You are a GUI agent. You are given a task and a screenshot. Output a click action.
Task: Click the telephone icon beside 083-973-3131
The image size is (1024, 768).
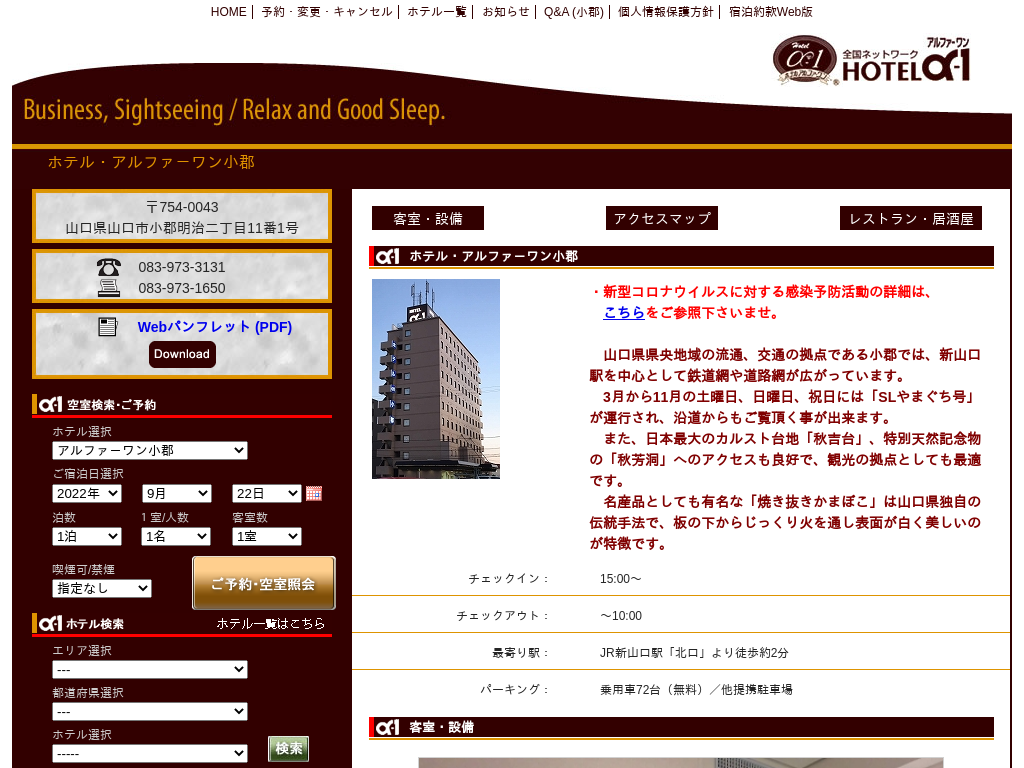tap(108, 267)
